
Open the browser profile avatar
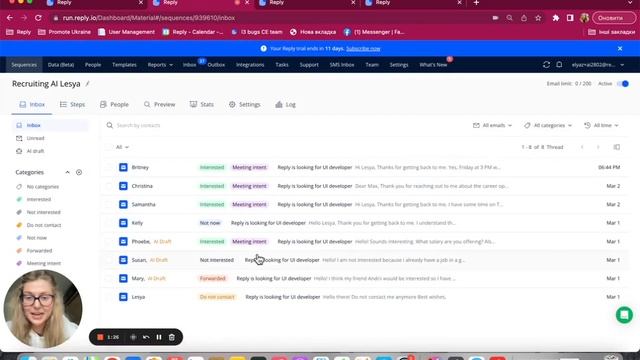tap(584, 18)
